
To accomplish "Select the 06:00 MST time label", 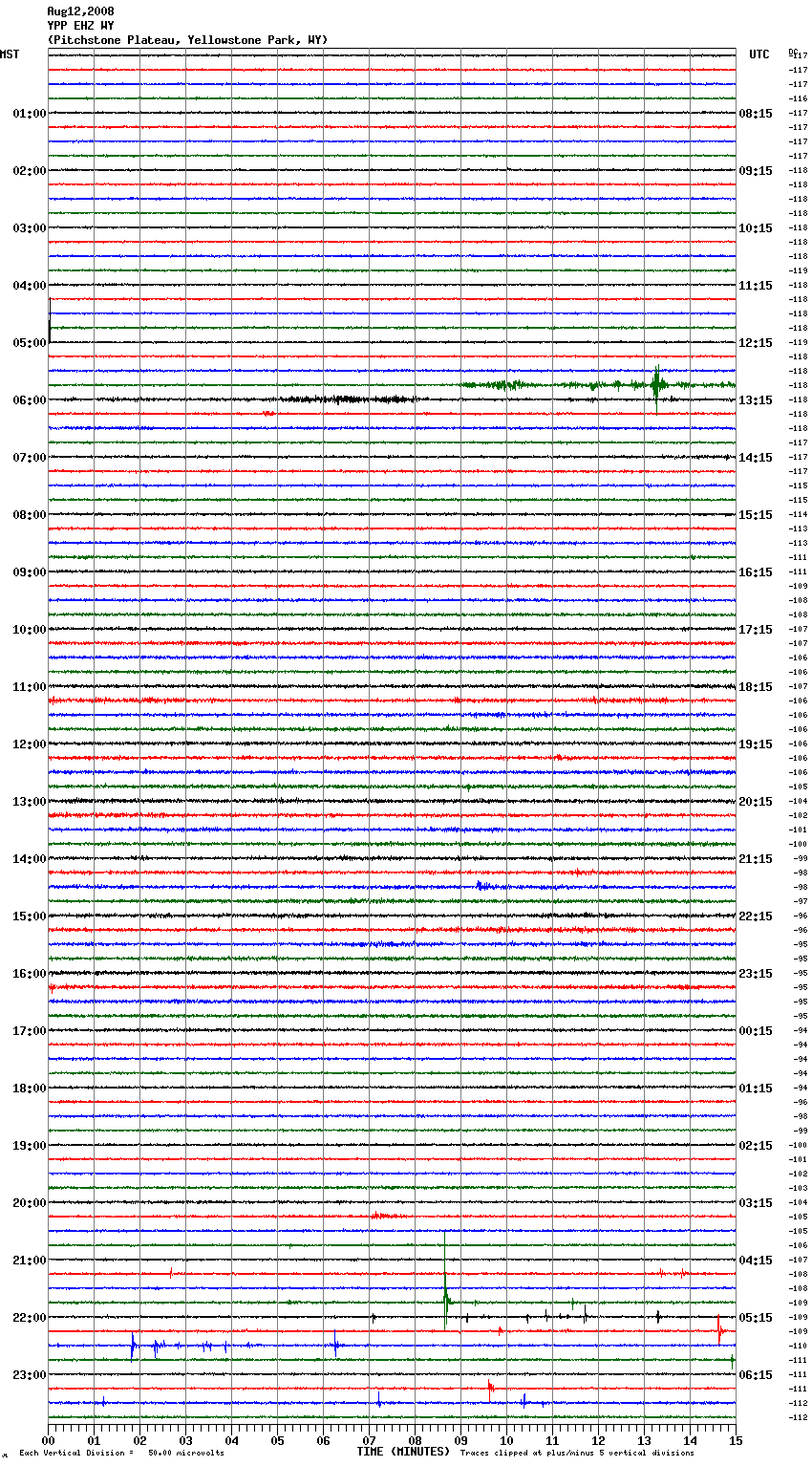I will point(30,400).
